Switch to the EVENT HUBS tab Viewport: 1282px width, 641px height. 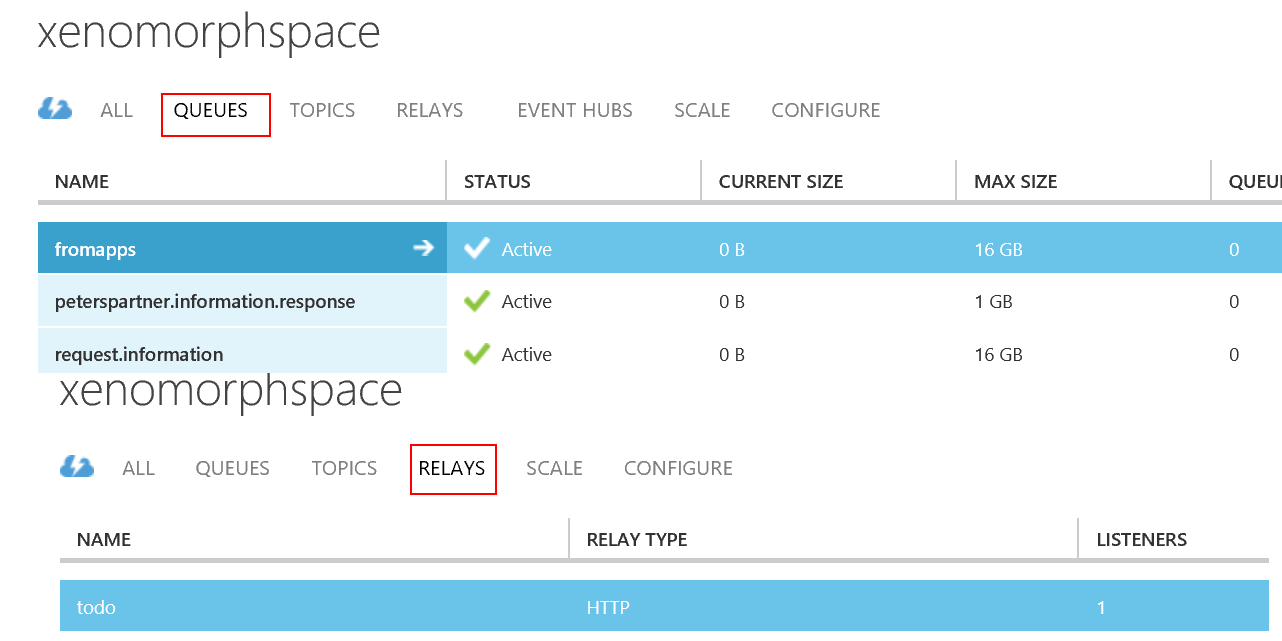click(x=574, y=110)
